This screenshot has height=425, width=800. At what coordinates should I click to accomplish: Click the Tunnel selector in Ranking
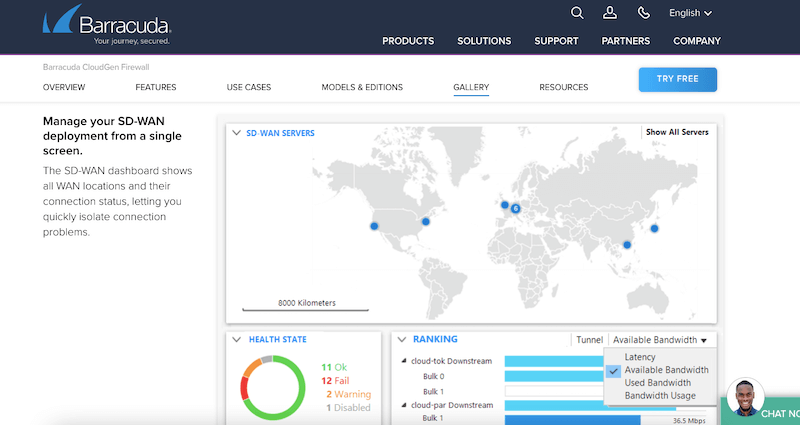point(589,340)
